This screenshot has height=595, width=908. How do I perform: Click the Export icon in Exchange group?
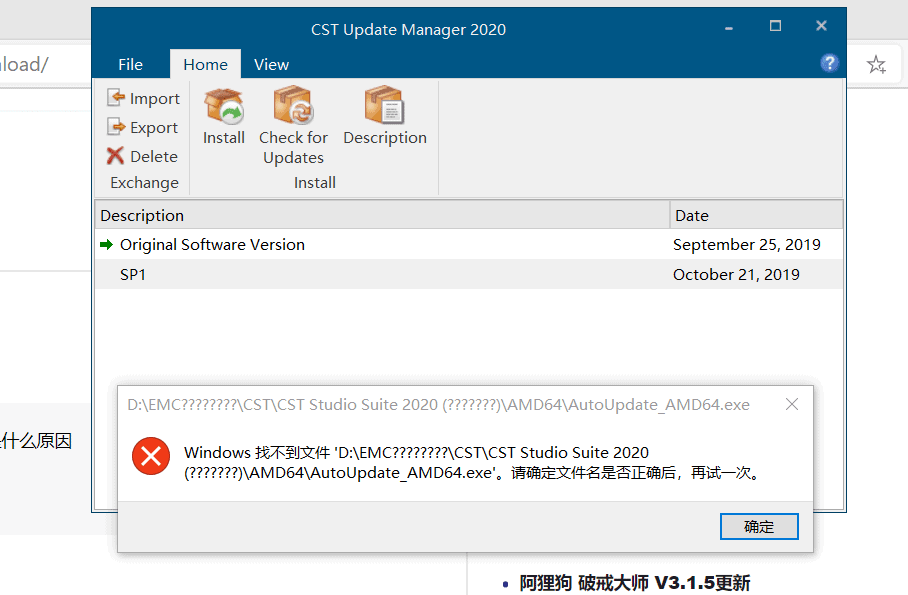point(116,126)
